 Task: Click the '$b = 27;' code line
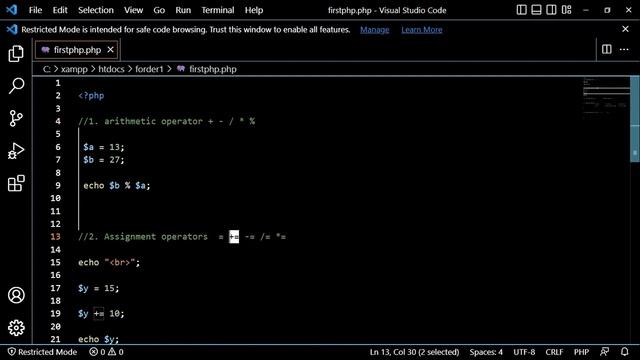tap(104, 160)
